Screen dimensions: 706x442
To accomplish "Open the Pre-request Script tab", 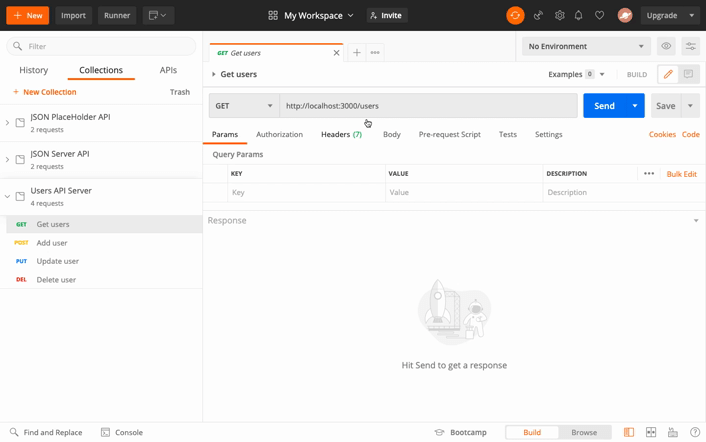I will click(x=449, y=134).
